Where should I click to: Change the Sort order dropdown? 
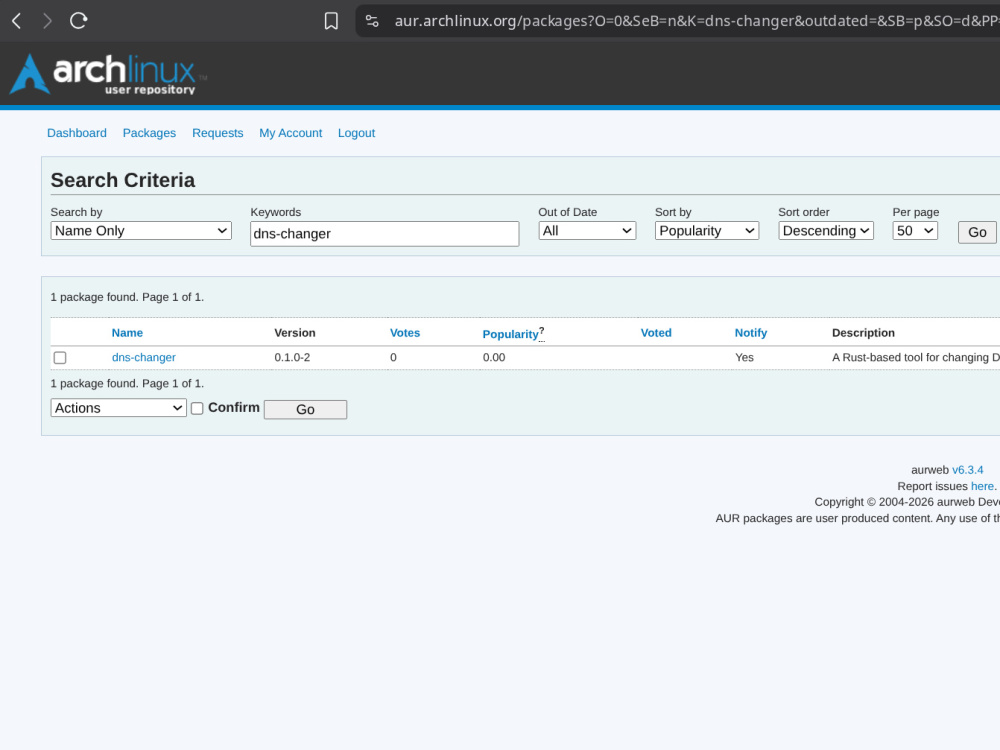point(826,231)
